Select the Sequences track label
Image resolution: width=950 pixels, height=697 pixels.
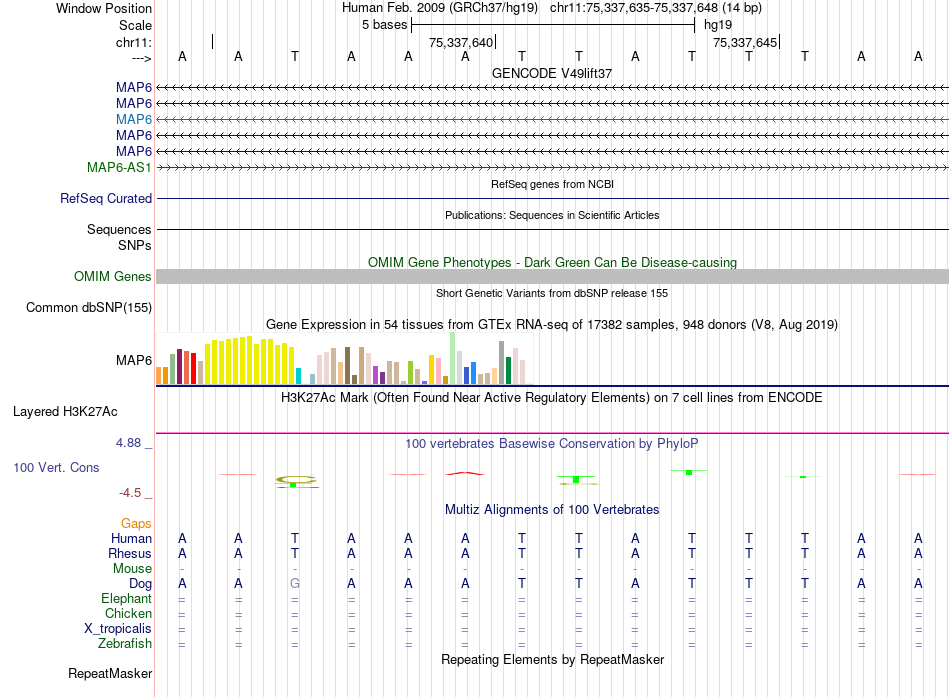pos(119,229)
